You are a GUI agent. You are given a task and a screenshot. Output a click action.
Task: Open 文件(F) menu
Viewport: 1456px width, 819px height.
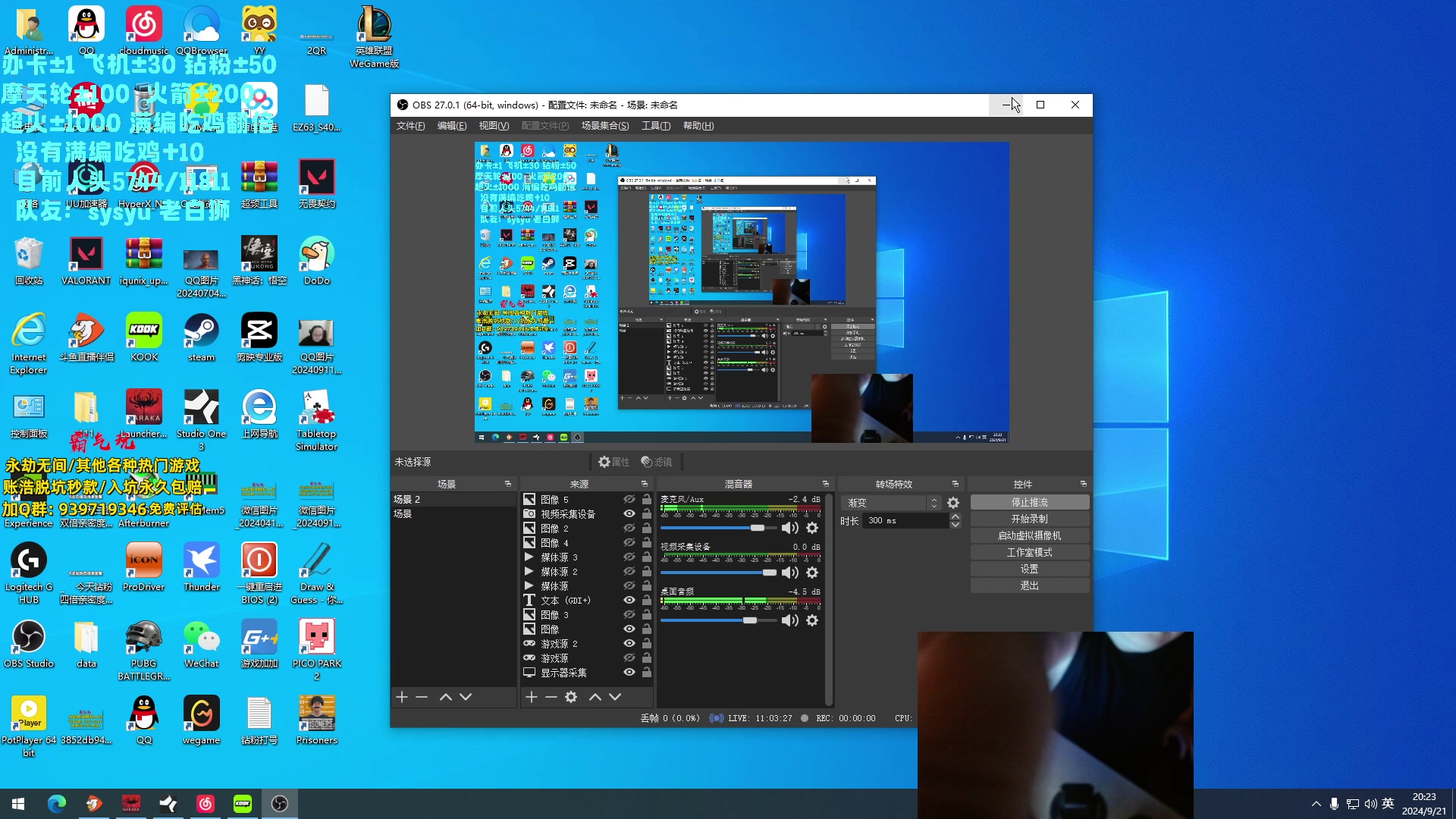[410, 126]
